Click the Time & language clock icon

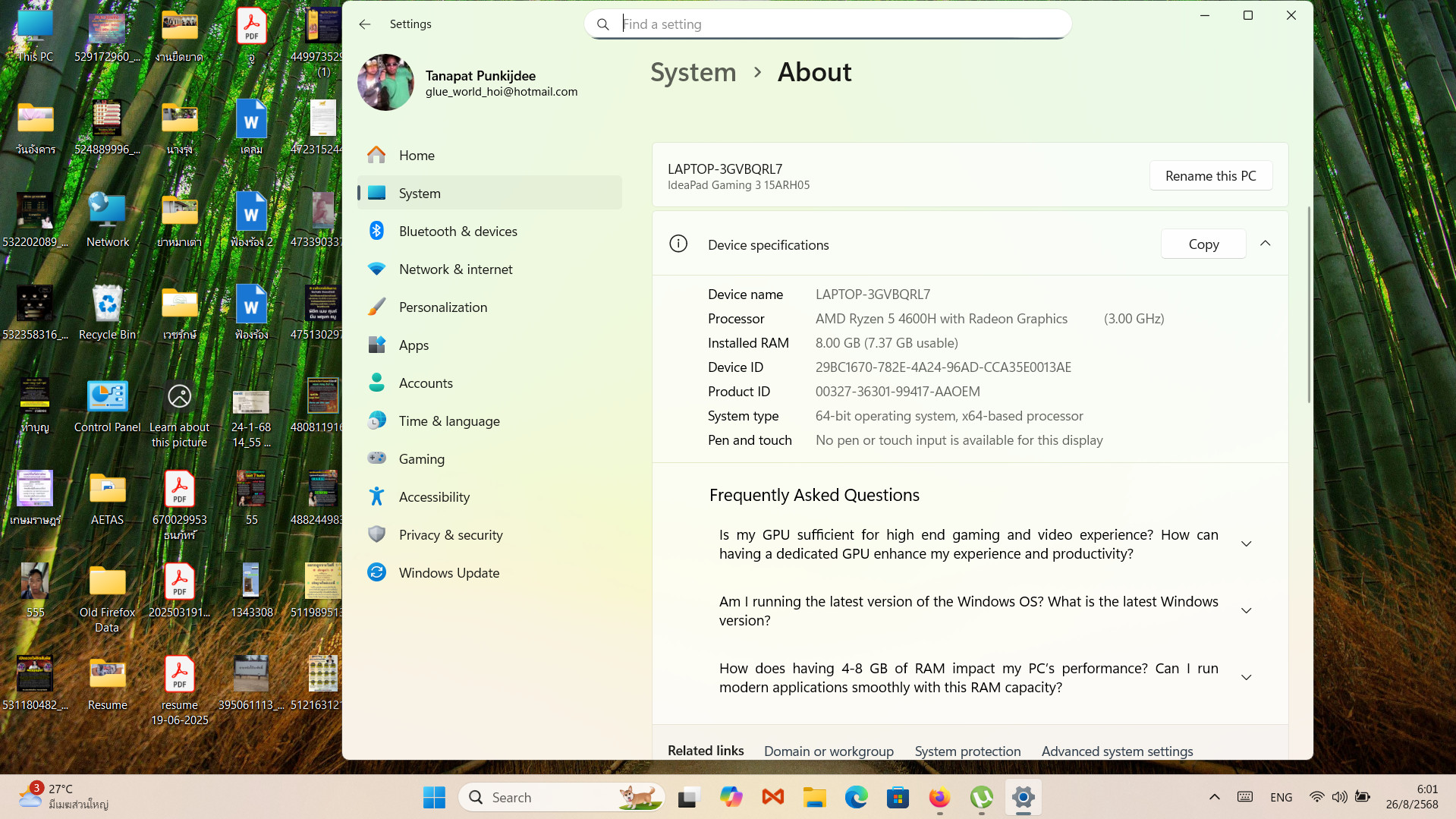[x=376, y=421]
